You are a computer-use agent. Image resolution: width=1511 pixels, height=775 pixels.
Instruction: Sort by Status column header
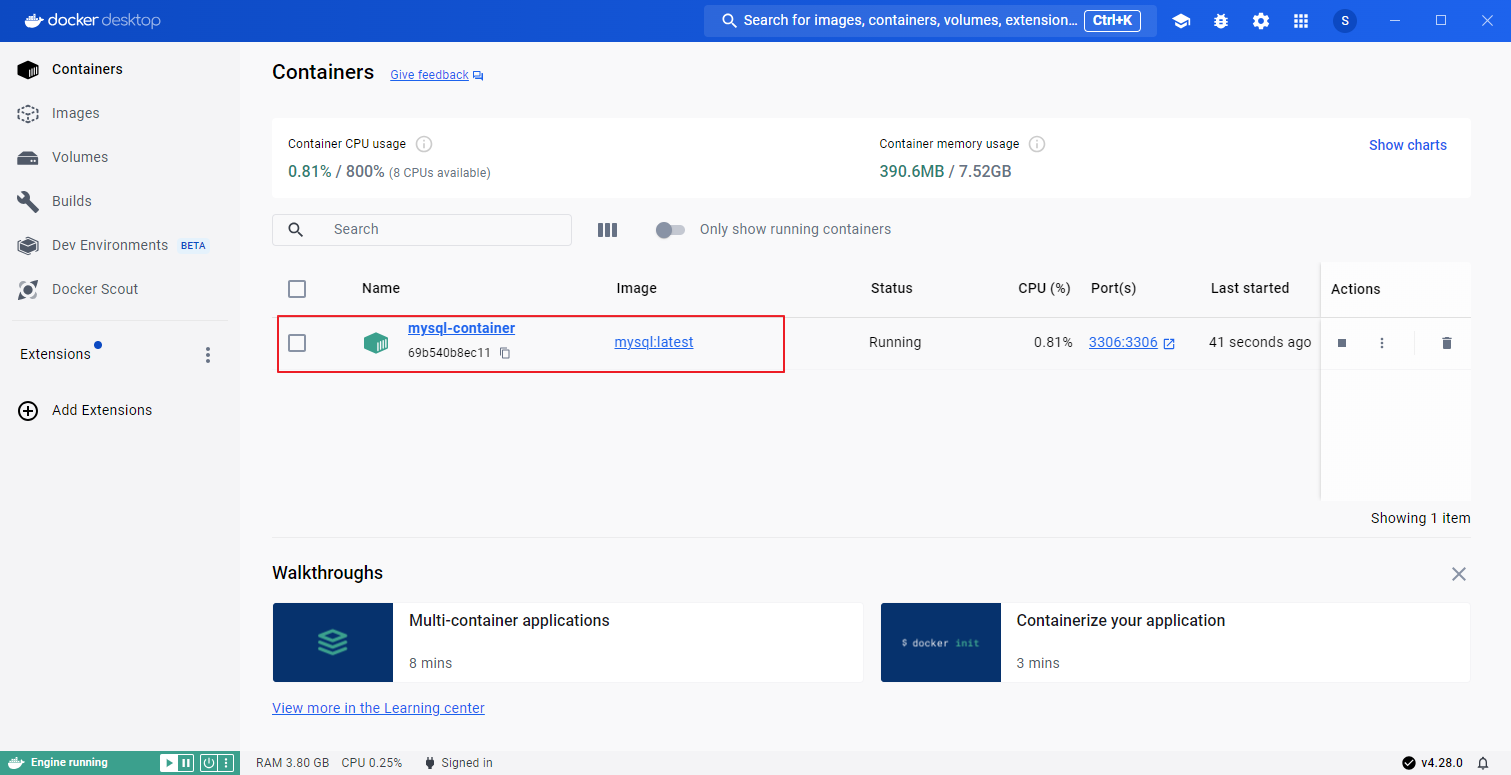[891, 288]
